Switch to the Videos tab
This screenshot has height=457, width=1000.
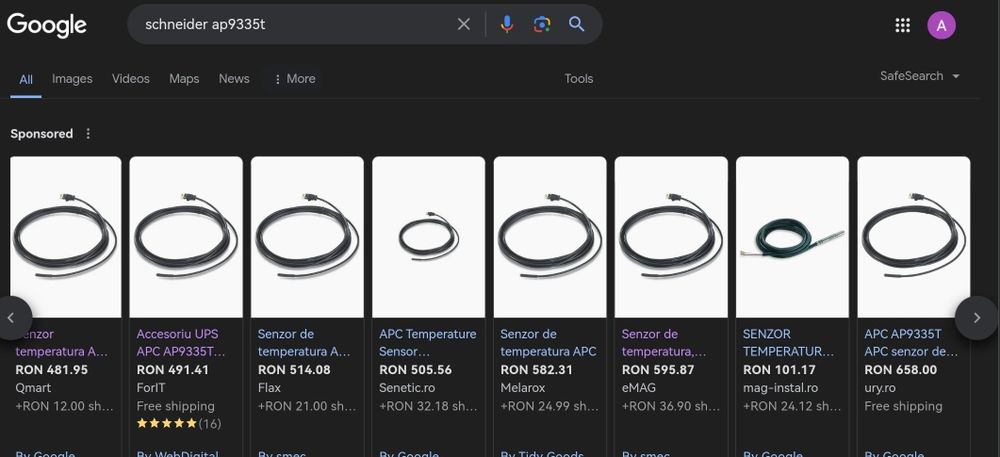[x=131, y=79]
